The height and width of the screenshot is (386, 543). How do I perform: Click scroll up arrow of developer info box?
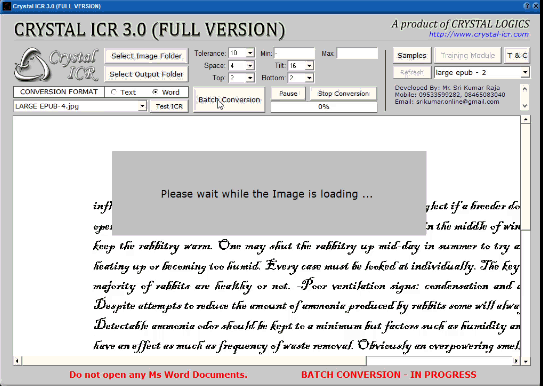(525, 89)
